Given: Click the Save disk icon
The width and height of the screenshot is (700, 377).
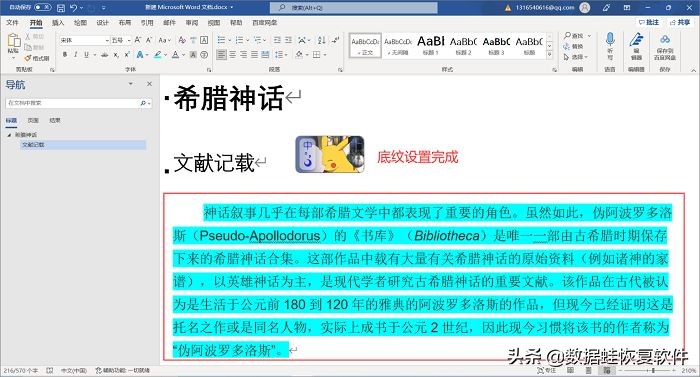Looking at the screenshot, I should [61, 8].
